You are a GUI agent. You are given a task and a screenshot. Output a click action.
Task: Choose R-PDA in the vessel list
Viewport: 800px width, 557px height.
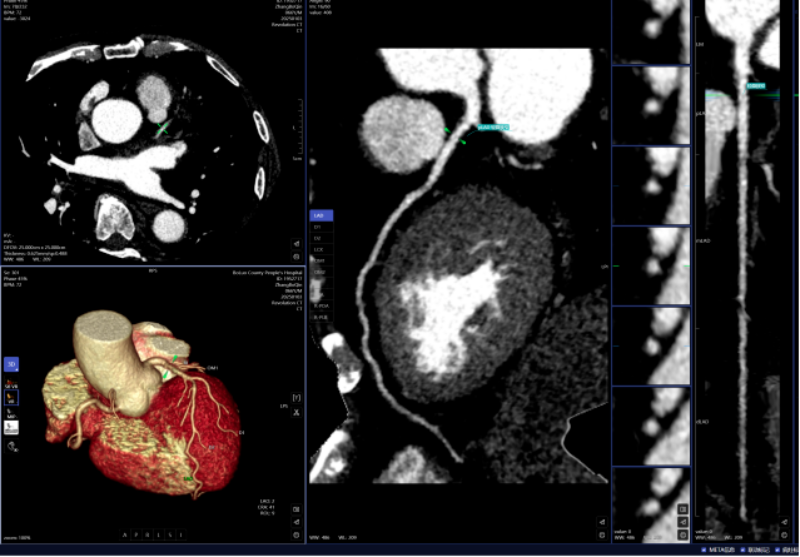click(321, 306)
